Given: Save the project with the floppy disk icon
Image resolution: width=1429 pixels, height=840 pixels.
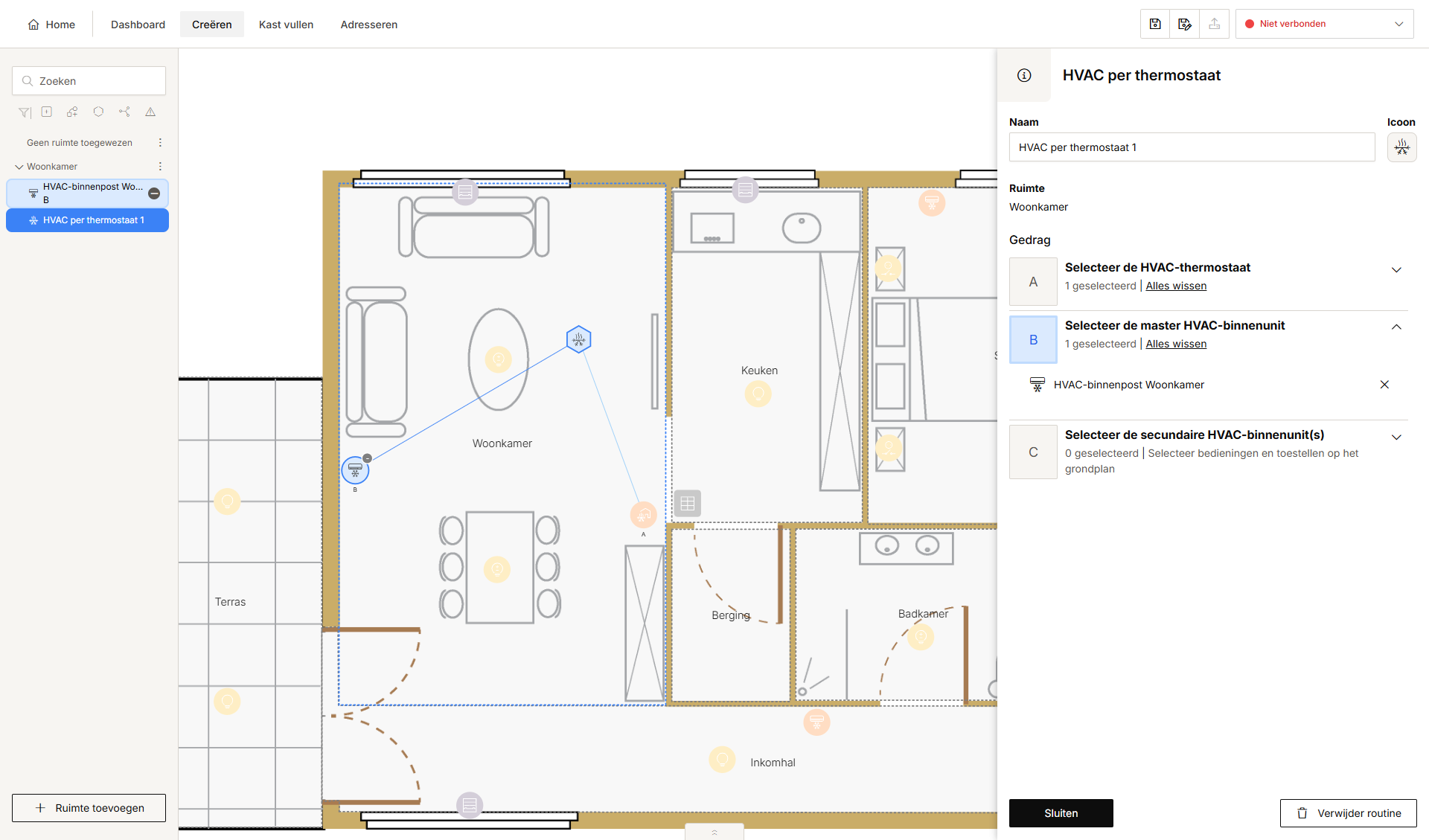Looking at the screenshot, I should point(1155,24).
